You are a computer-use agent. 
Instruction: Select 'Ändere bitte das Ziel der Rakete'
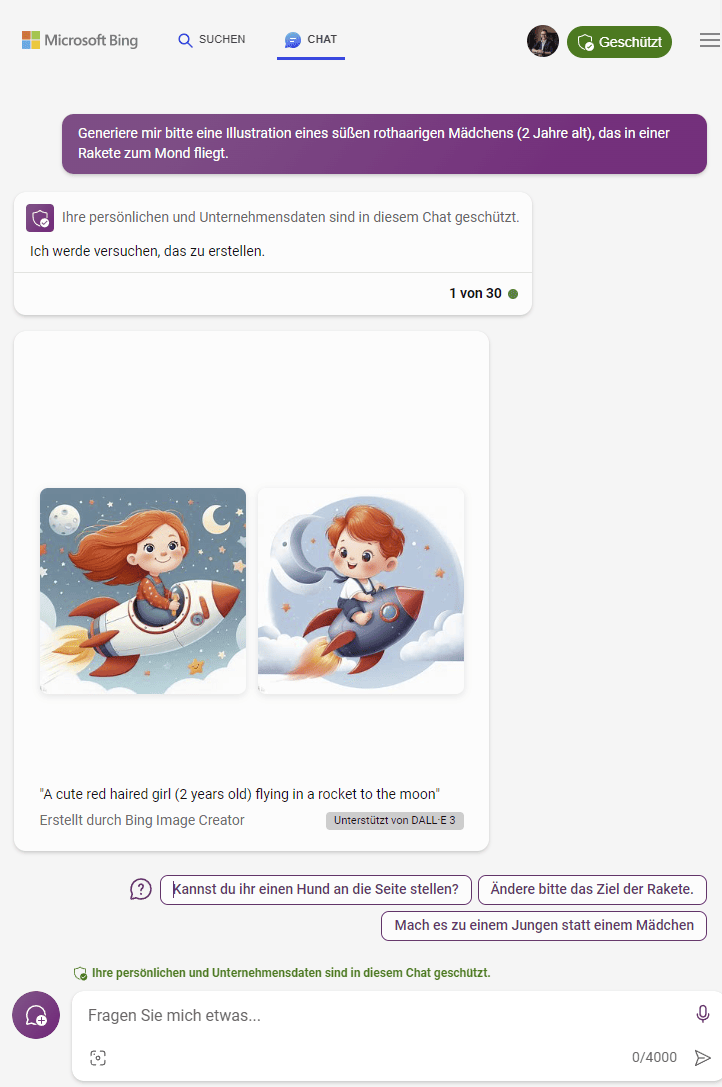click(592, 889)
